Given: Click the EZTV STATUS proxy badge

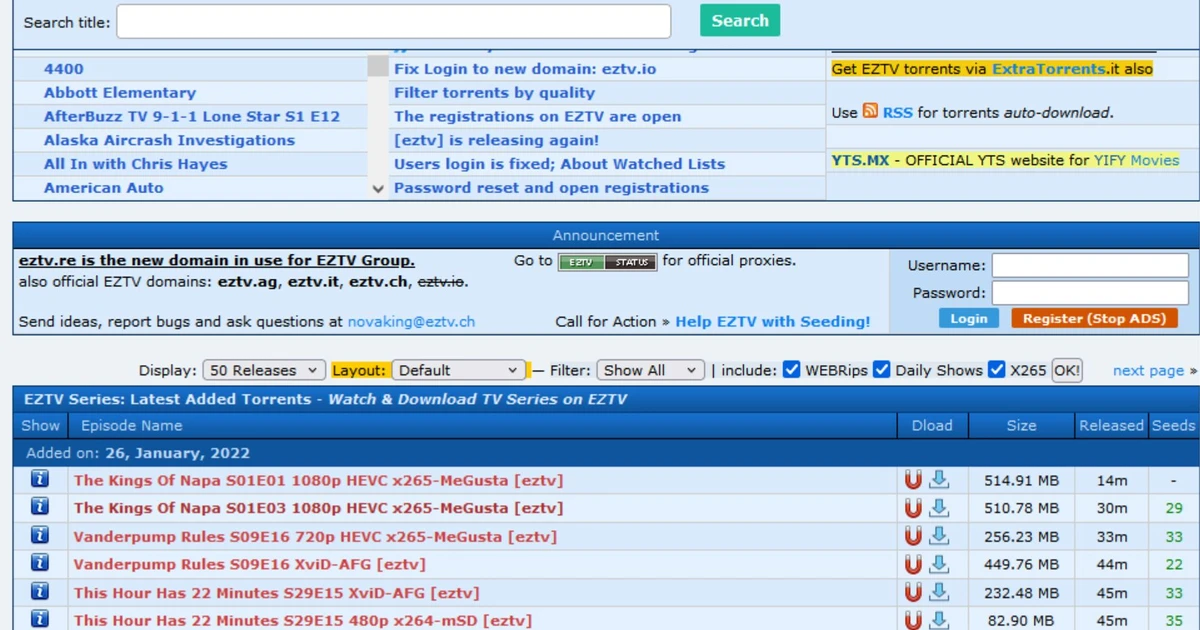Looking at the screenshot, I should (x=610, y=261).
